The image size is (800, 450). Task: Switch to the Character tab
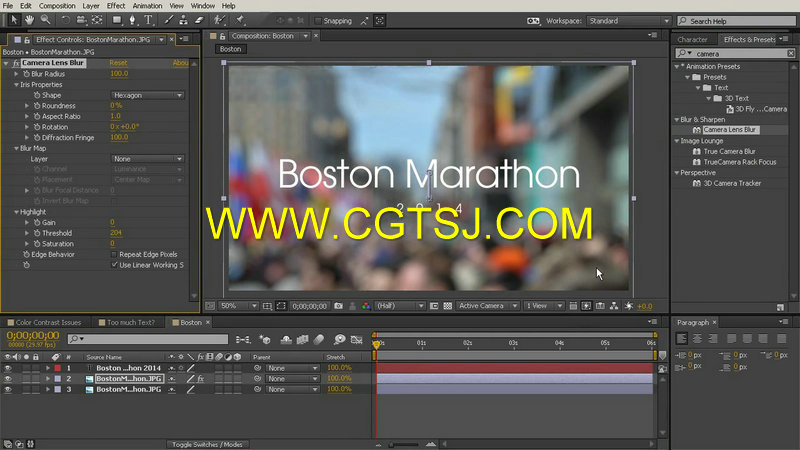pos(692,39)
